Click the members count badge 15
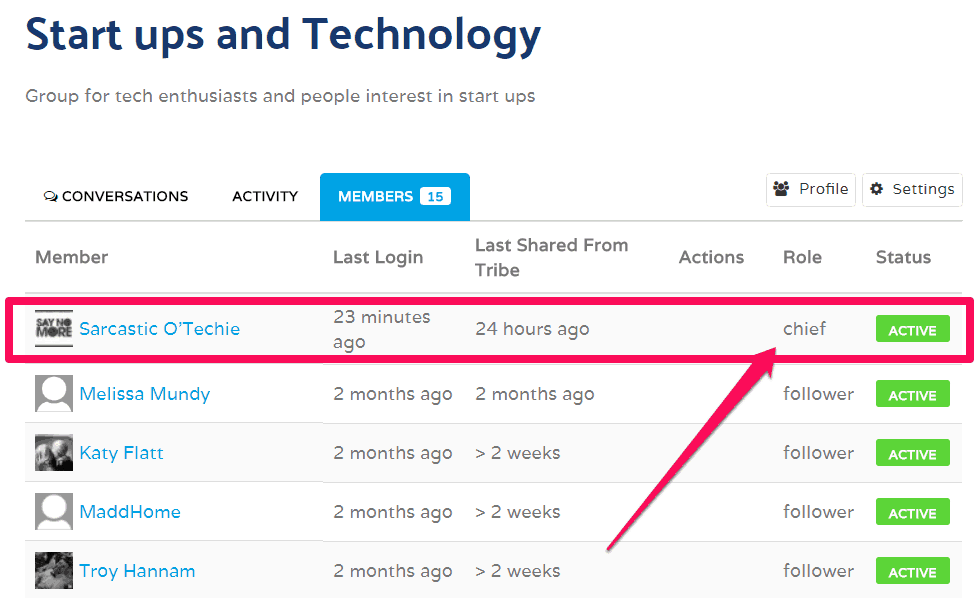Viewport: 978px width, 598px height. click(x=436, y=197)
